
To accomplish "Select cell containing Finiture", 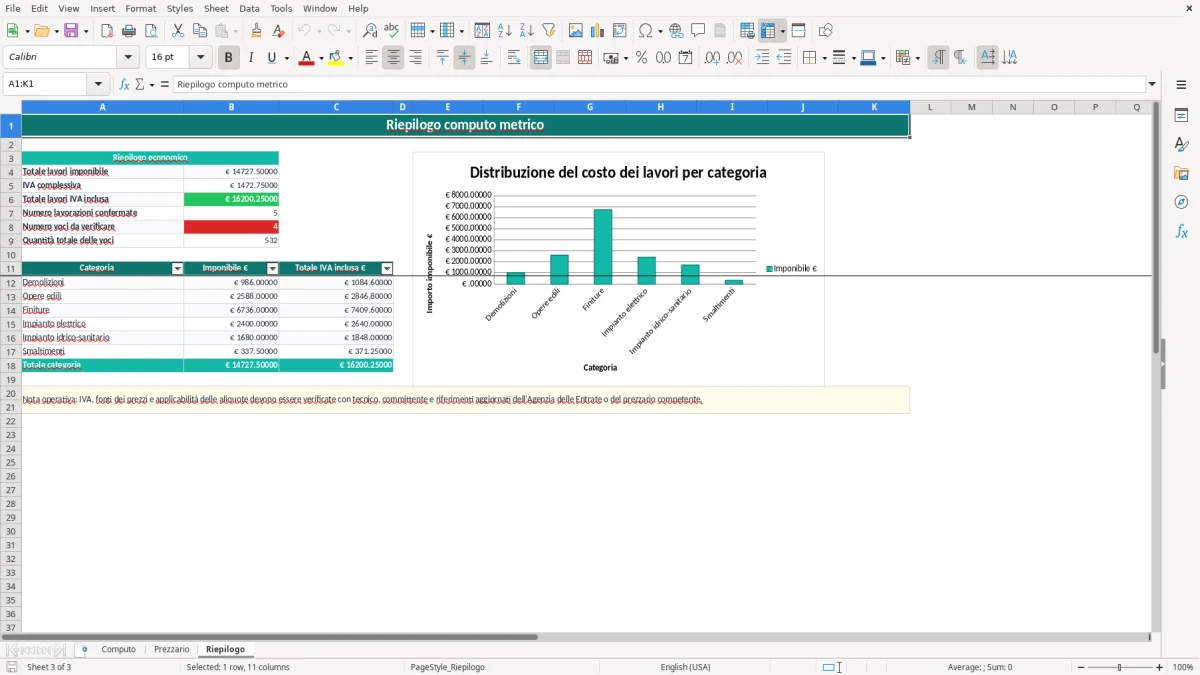I will (102, 310).
